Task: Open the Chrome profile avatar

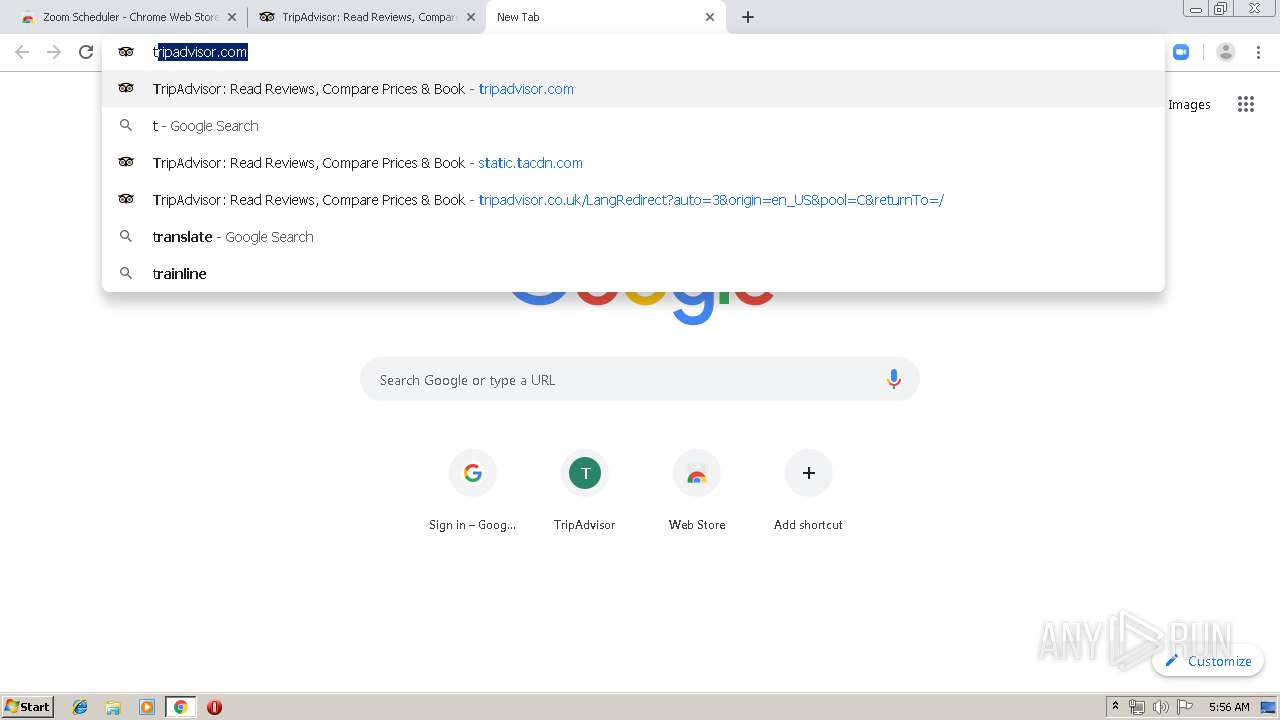Action: (1226, 52)
